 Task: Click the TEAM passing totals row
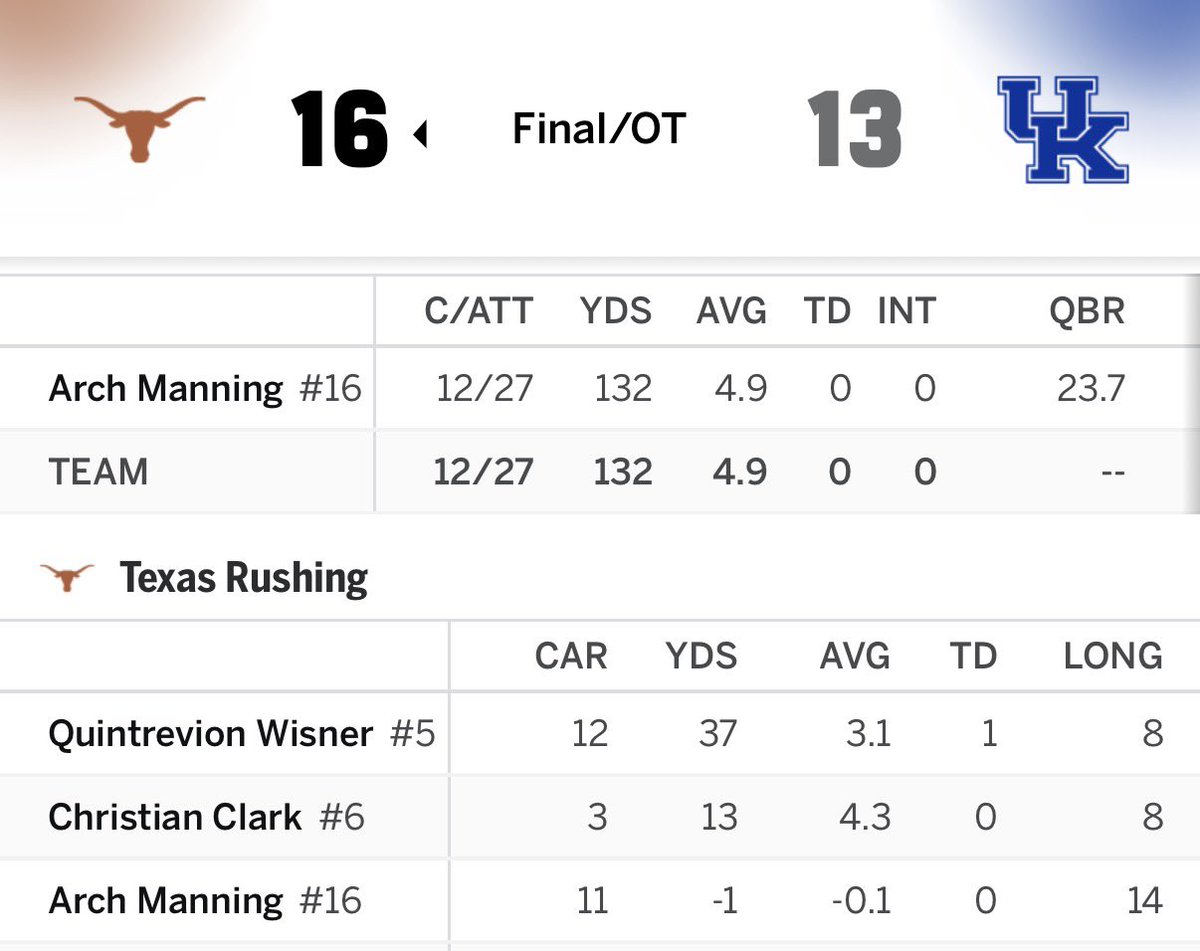(600, 472)
